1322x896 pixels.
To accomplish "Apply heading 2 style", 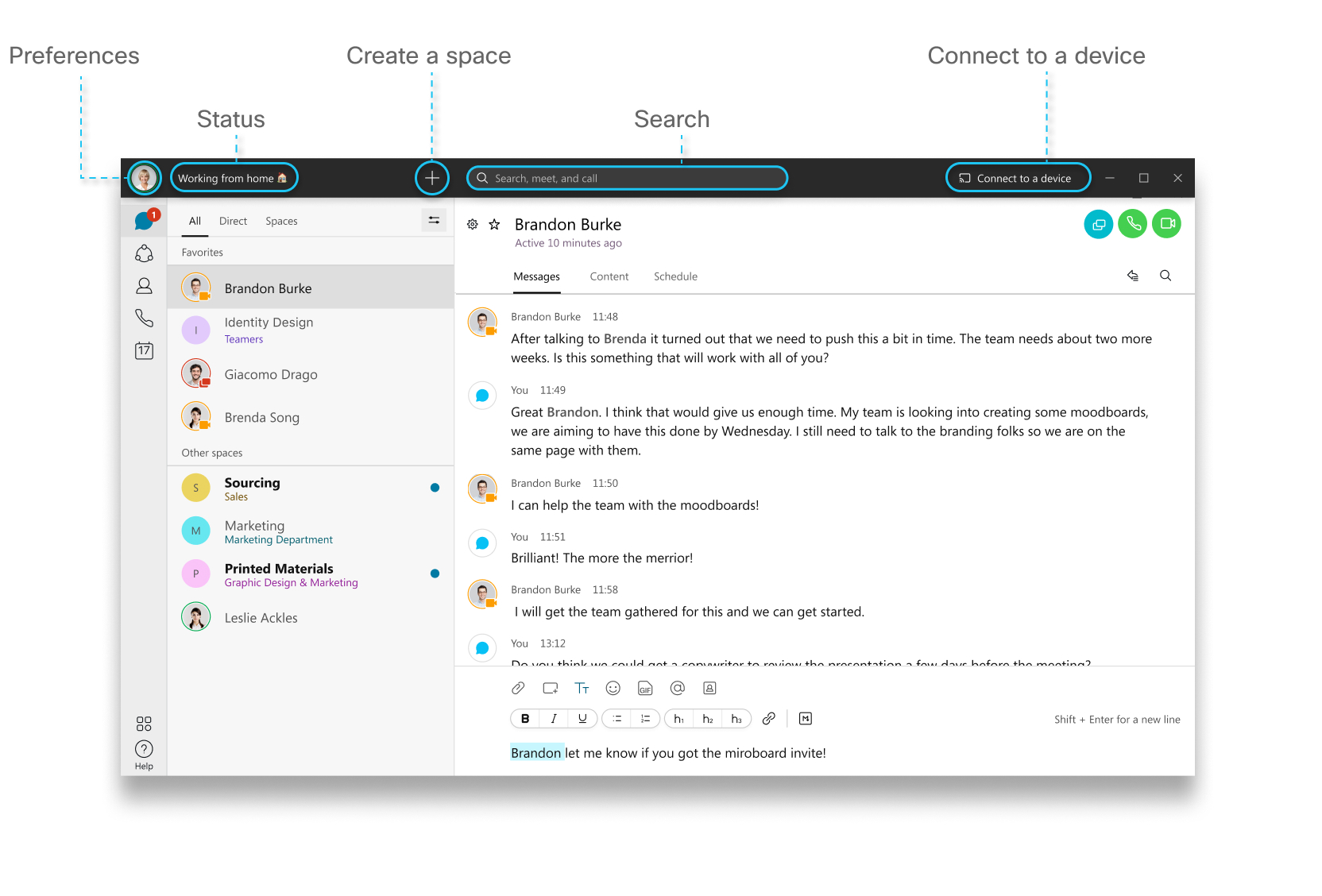I will coord(708,719).
